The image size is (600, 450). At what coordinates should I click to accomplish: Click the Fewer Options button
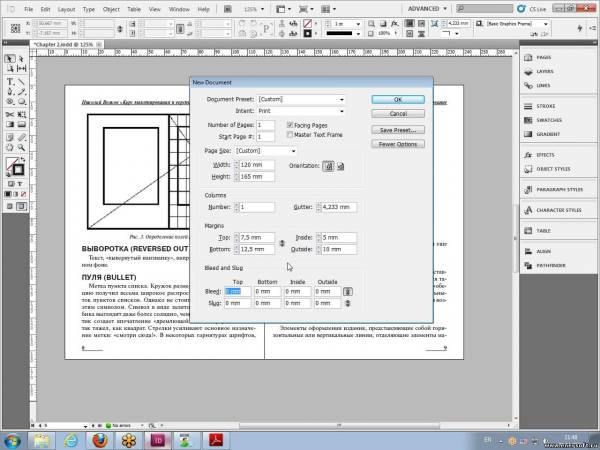[398, 144]
